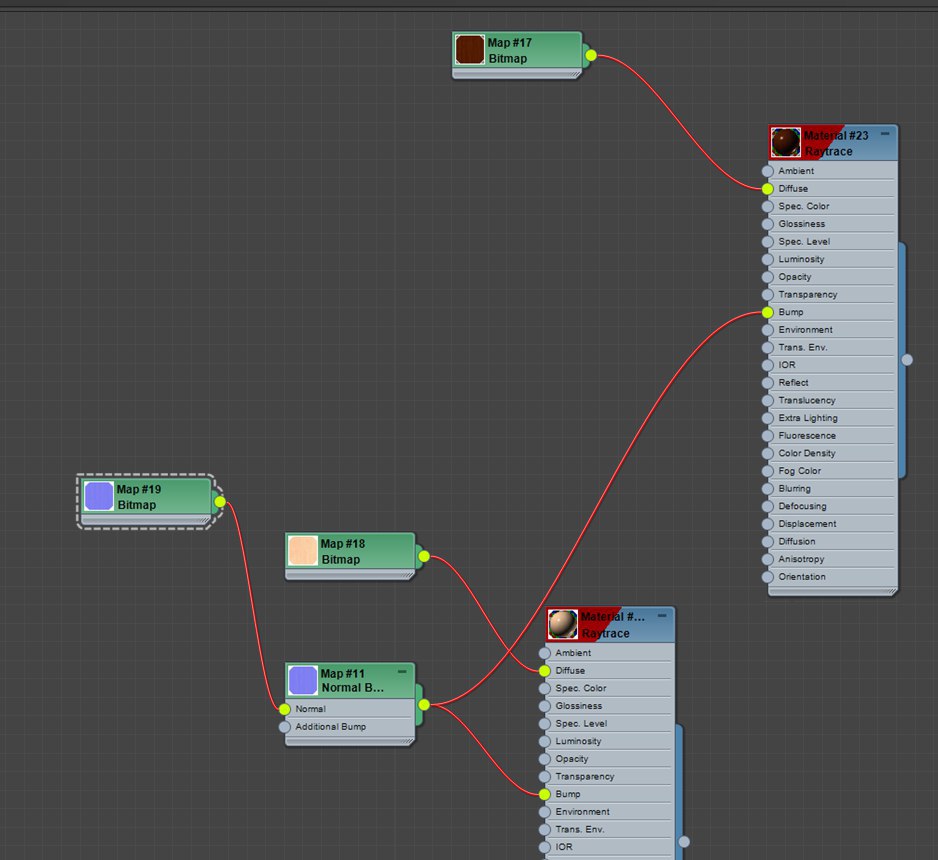Click the Fluorescence socket on Material #23
This screenshot has height=860, width=938.
[768, 436]
